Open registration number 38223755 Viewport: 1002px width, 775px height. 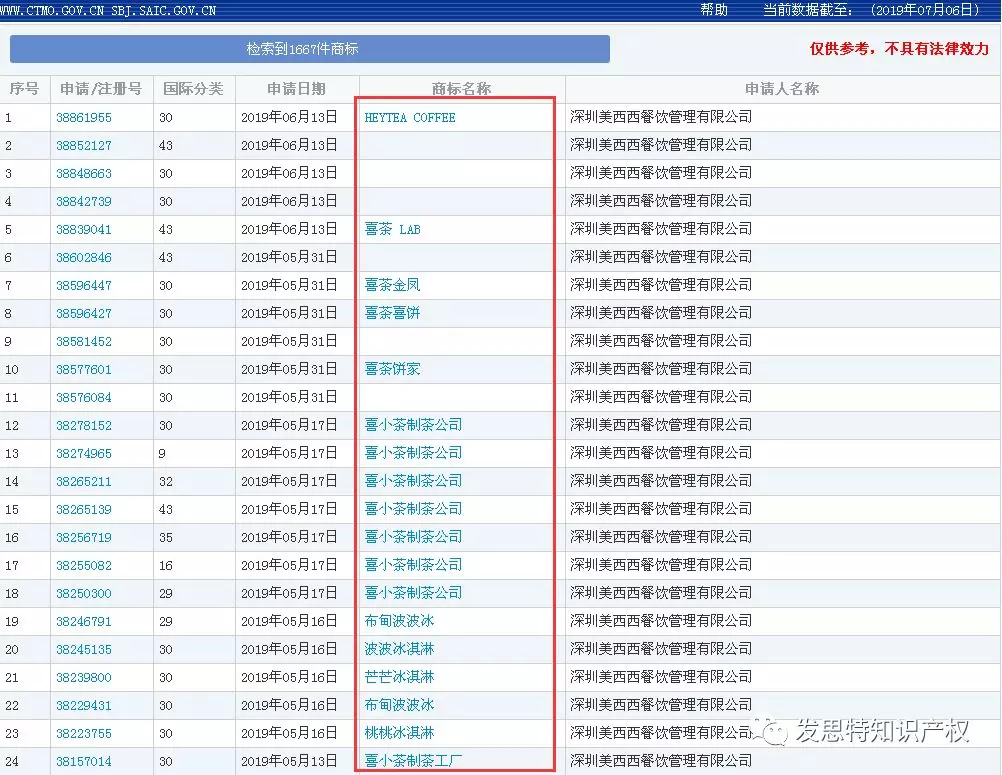pos(84,733)
